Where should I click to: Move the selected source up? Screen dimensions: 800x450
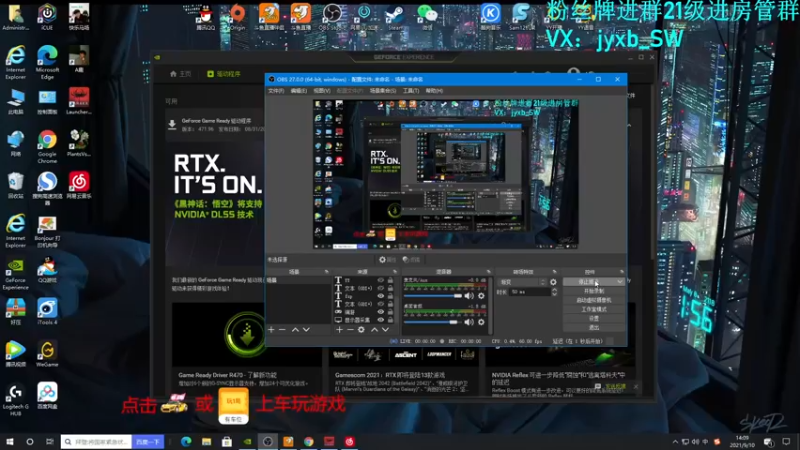(374, 330)
